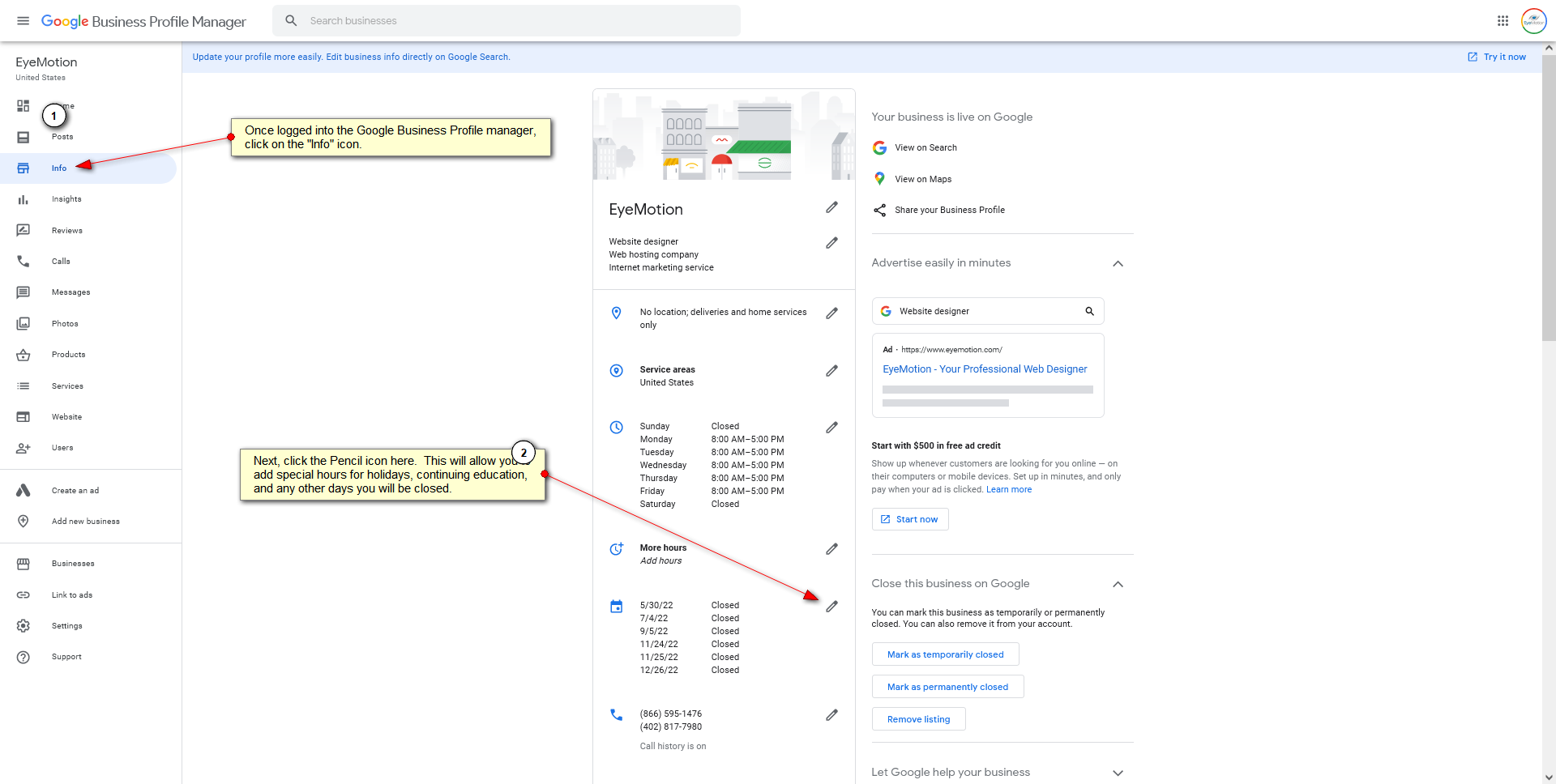Viewport: 1556px width, 784px height.
Task: Click the Businesses storefront icon
Action: pyautogui.click(x=24, y=564)
